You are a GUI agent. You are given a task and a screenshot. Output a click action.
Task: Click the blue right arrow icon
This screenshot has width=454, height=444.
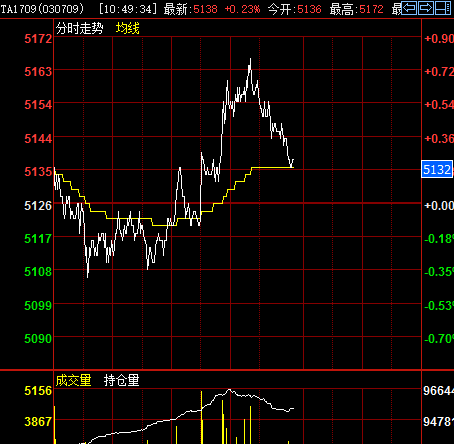[x=426, y=8]
